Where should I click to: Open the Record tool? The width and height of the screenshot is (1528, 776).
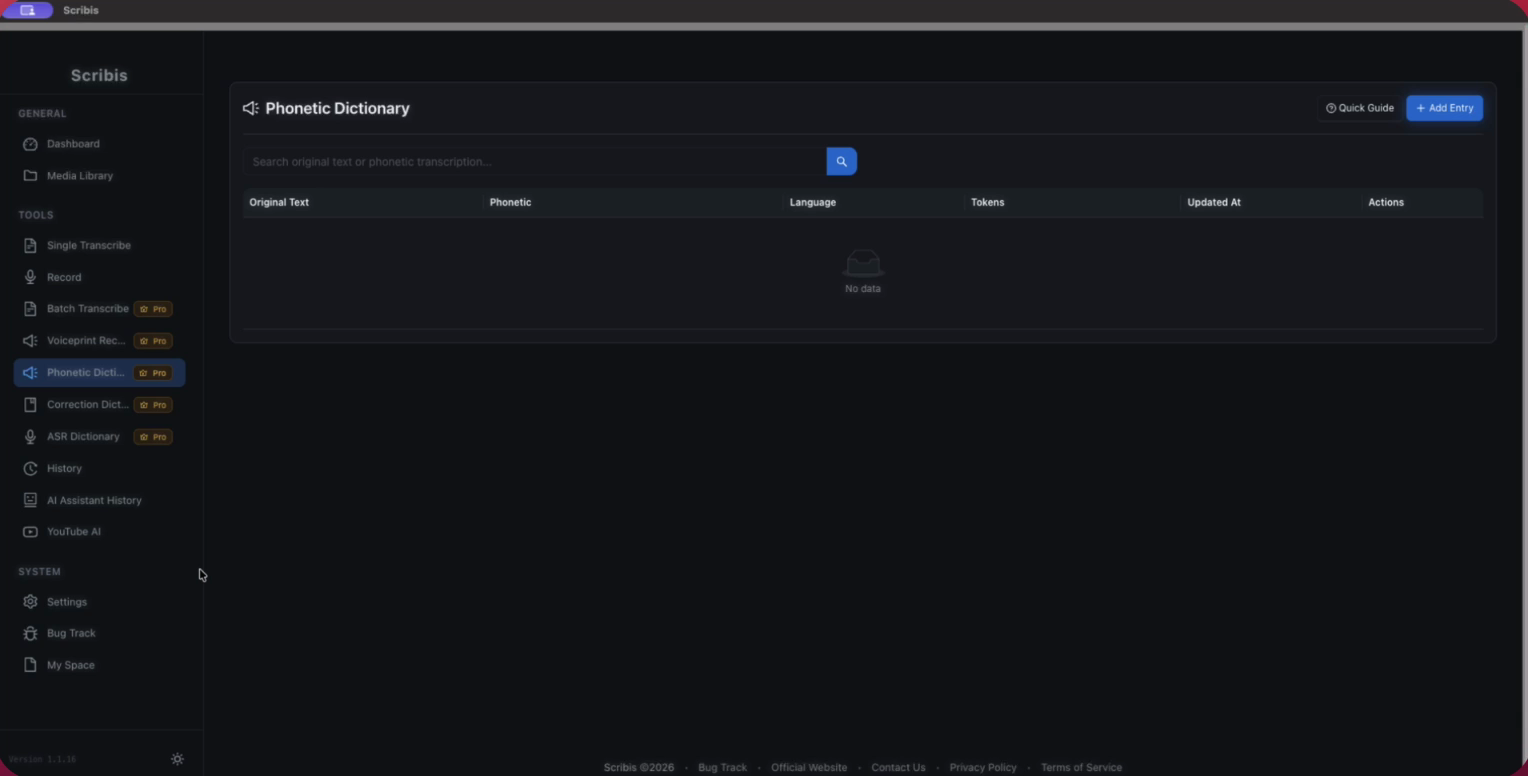tap(99, 277)
